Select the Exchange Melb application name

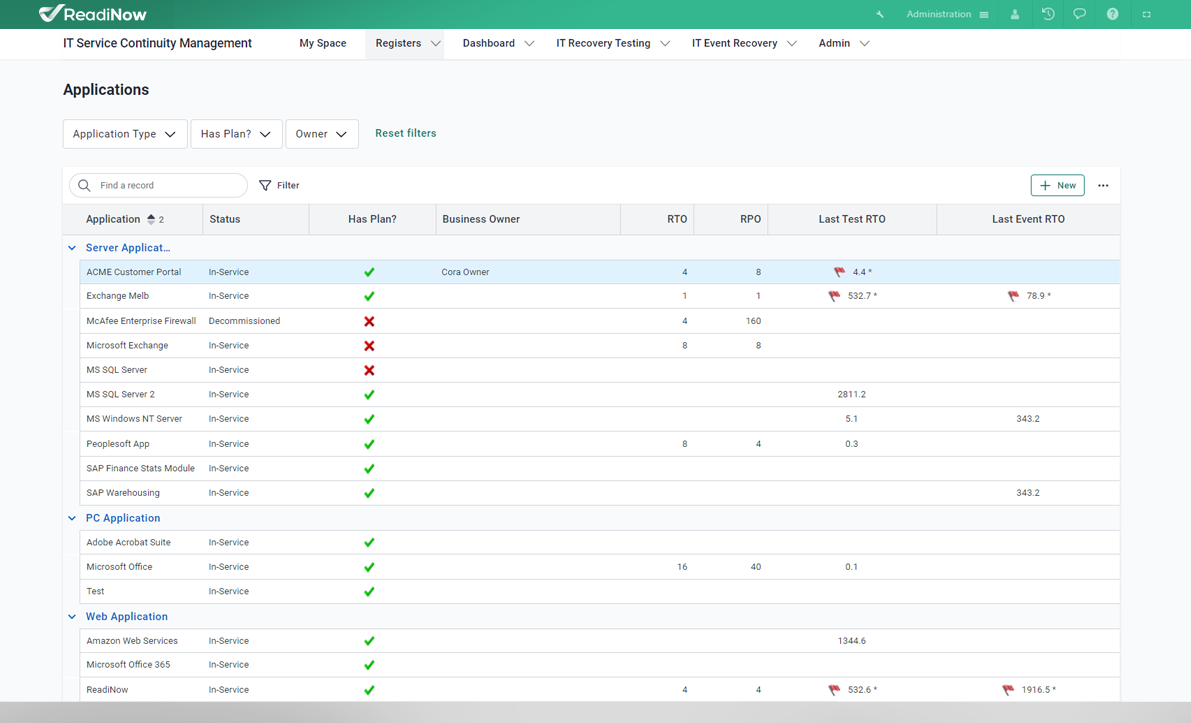pos(118,296)
